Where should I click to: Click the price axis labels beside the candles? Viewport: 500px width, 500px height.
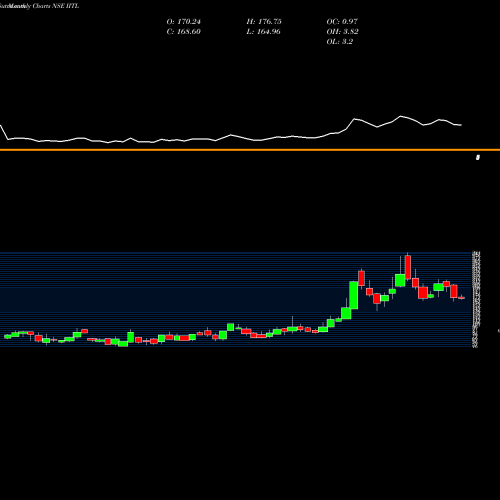pyautogui.click(x=476, y=299)
